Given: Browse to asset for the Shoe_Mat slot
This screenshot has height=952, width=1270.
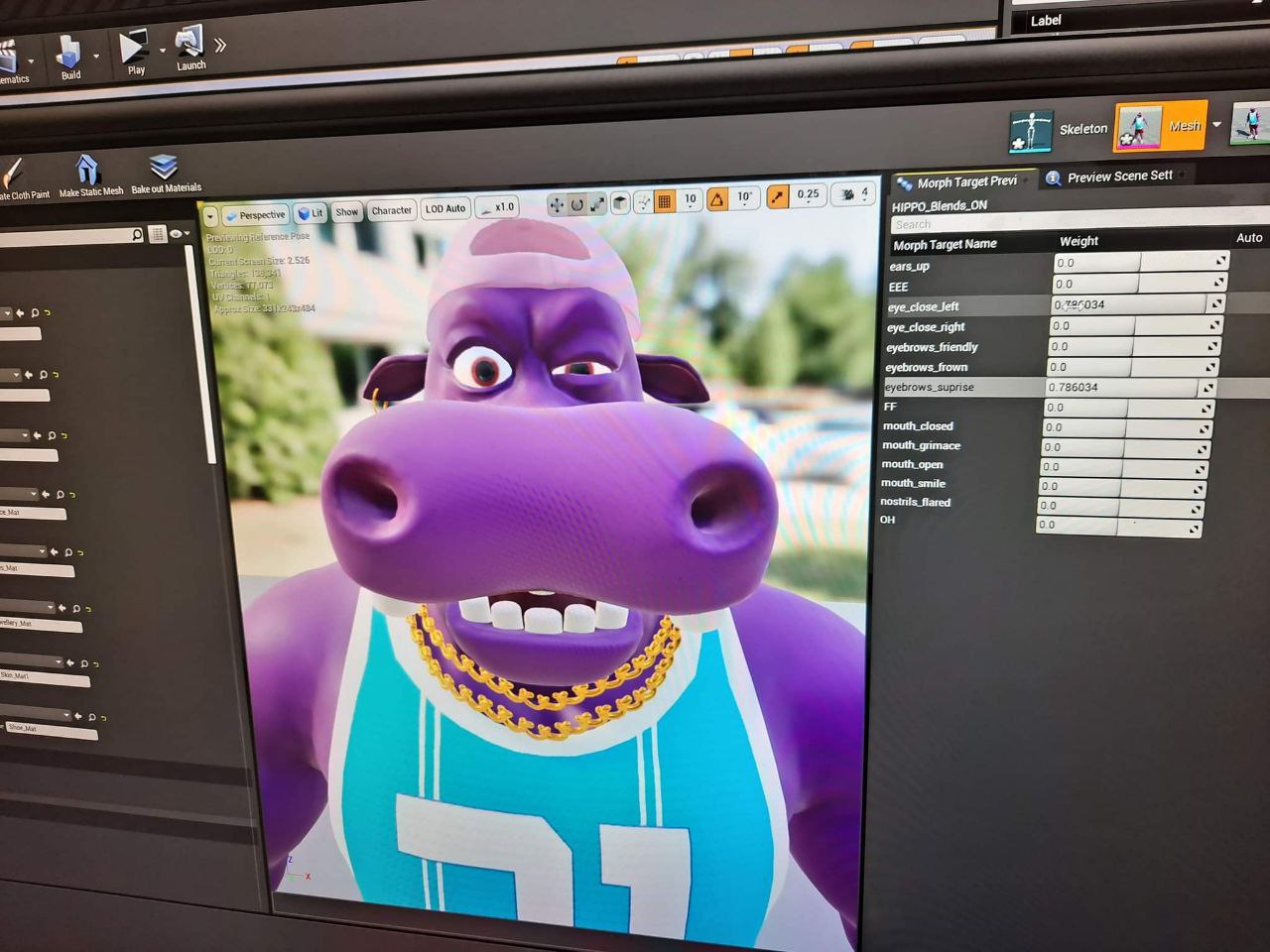Looking at the screenshot, I should (92, 716).
